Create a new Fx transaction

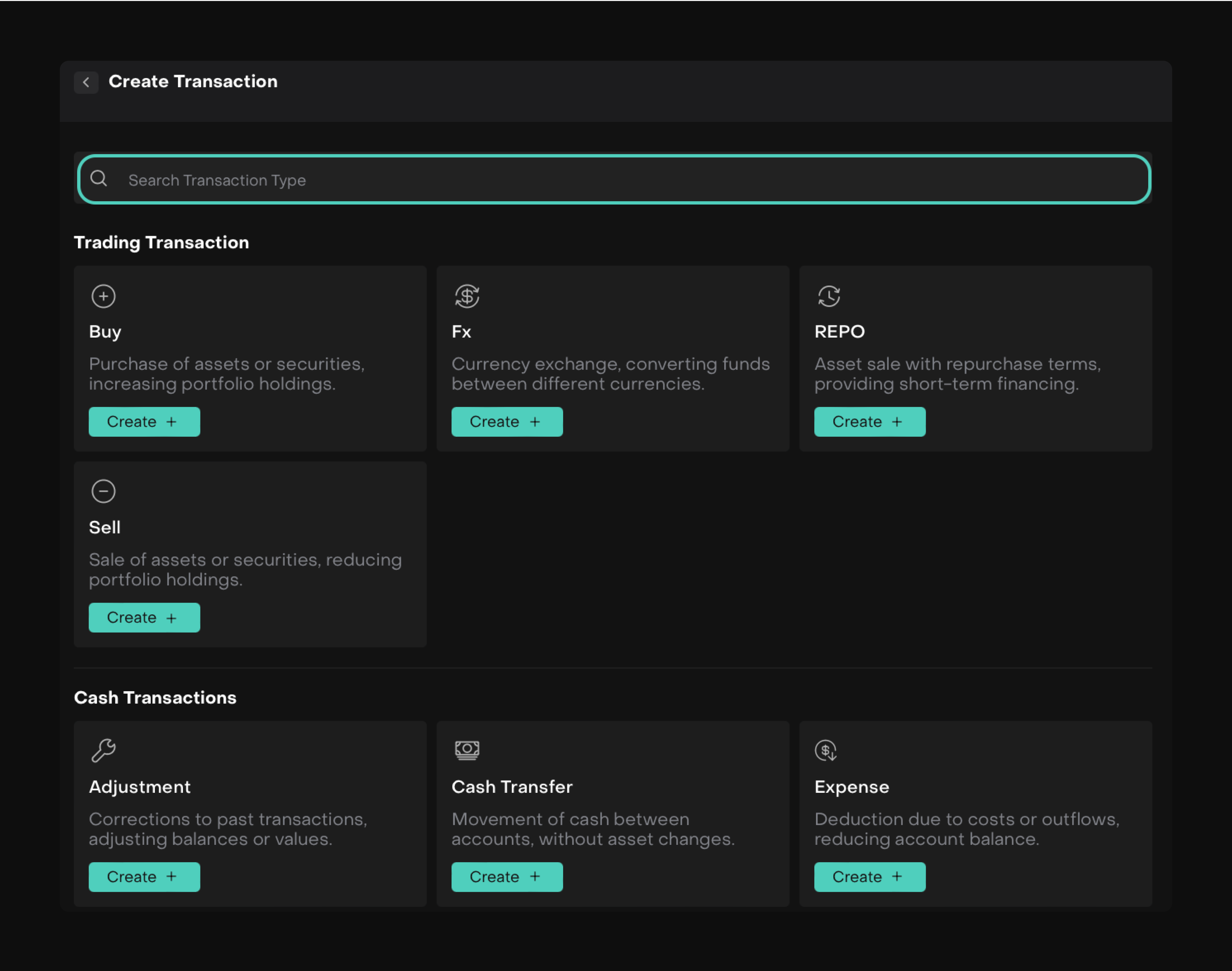click(507, 422)
